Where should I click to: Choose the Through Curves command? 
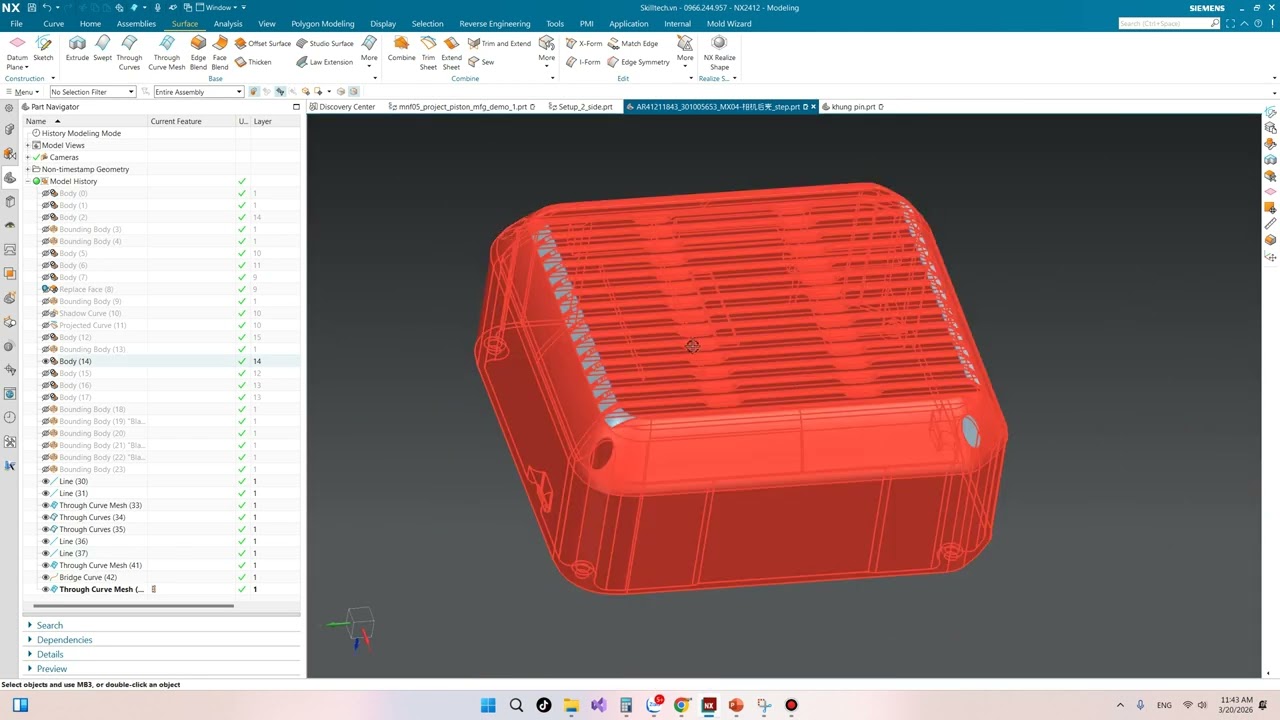pos(129,53)
